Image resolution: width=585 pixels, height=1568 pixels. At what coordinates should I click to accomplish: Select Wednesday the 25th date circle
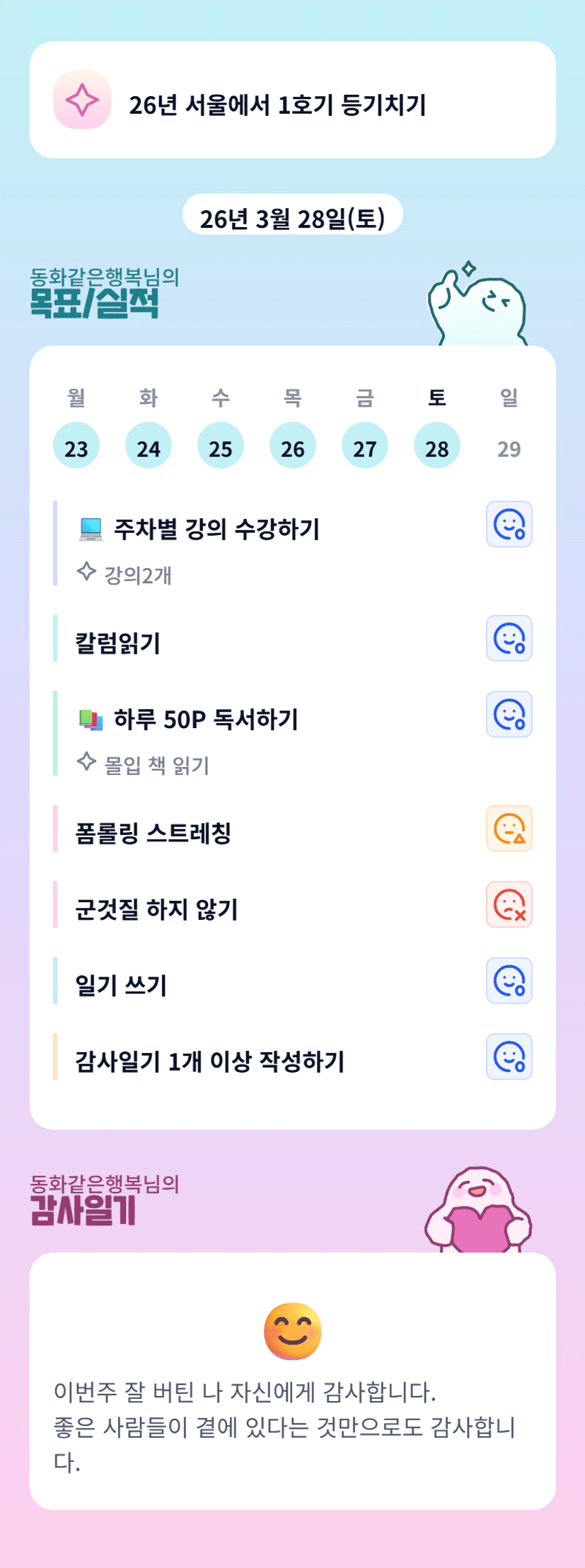221,446
